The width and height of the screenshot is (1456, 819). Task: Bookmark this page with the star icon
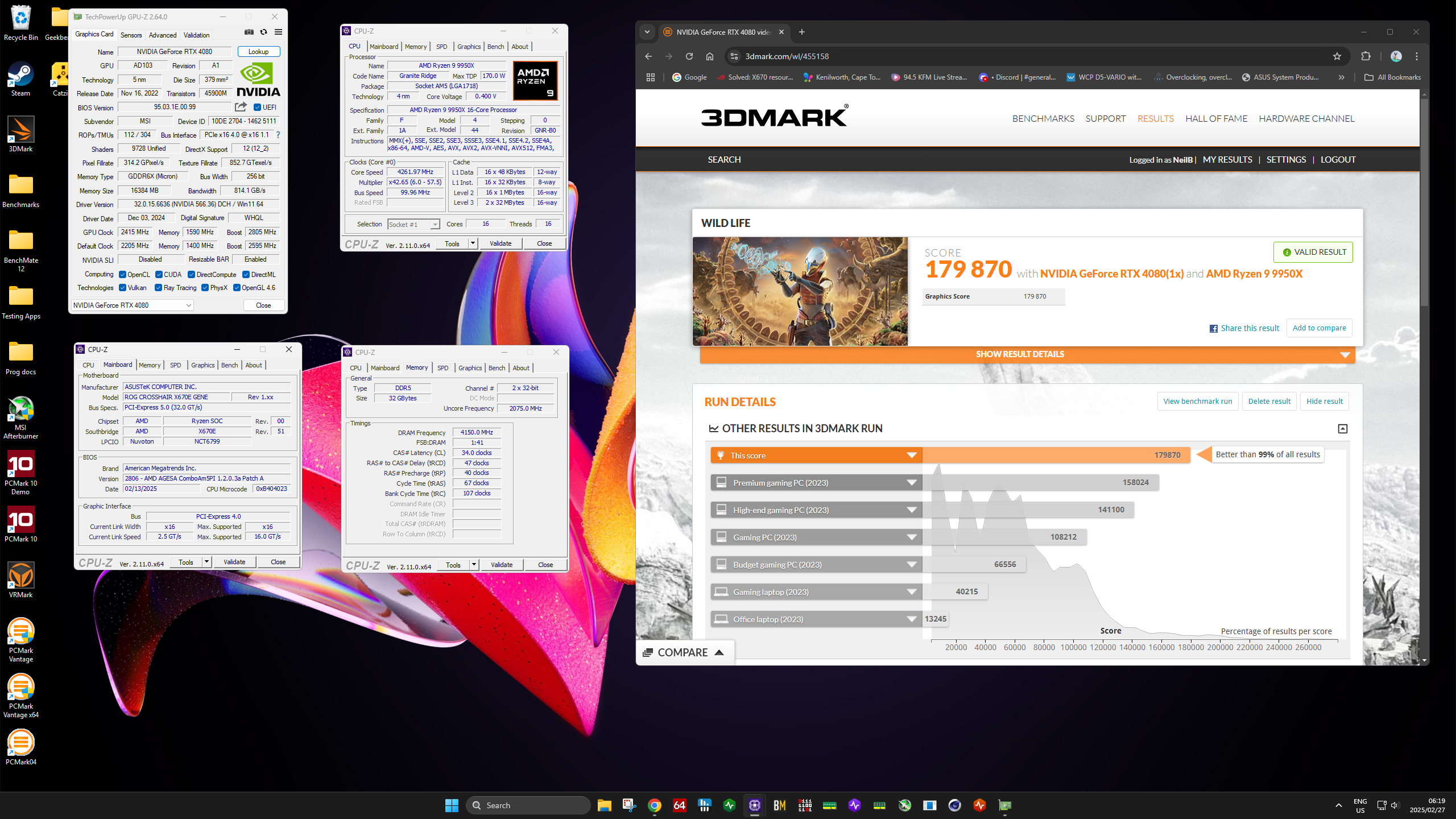1337,56
